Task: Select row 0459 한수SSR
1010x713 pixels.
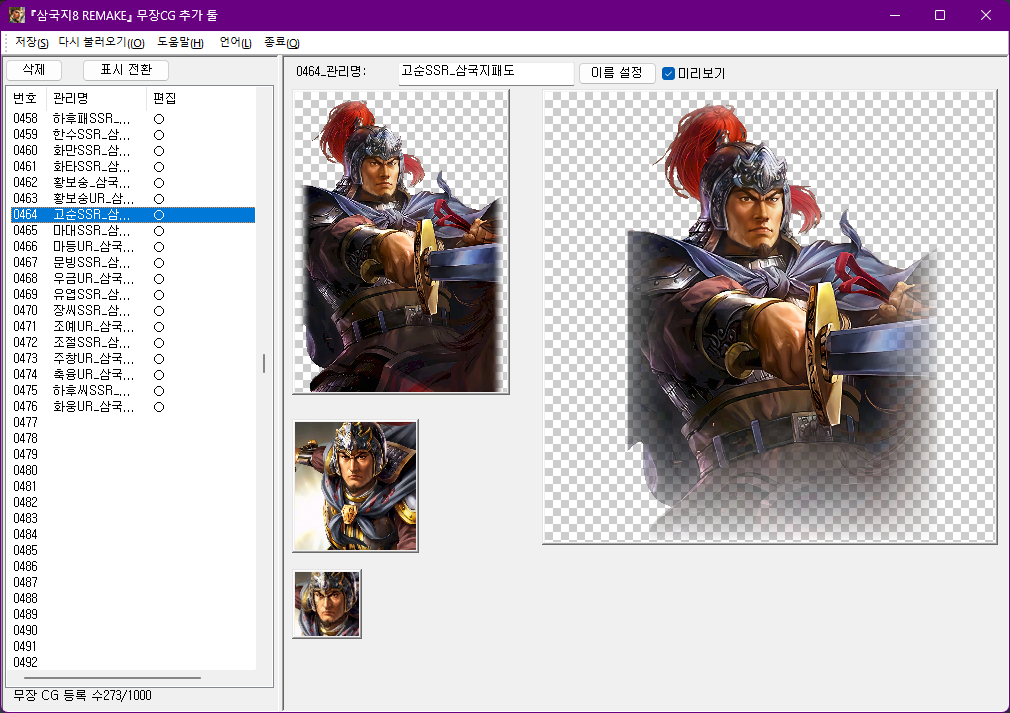Action: click(x=133, y=135)
